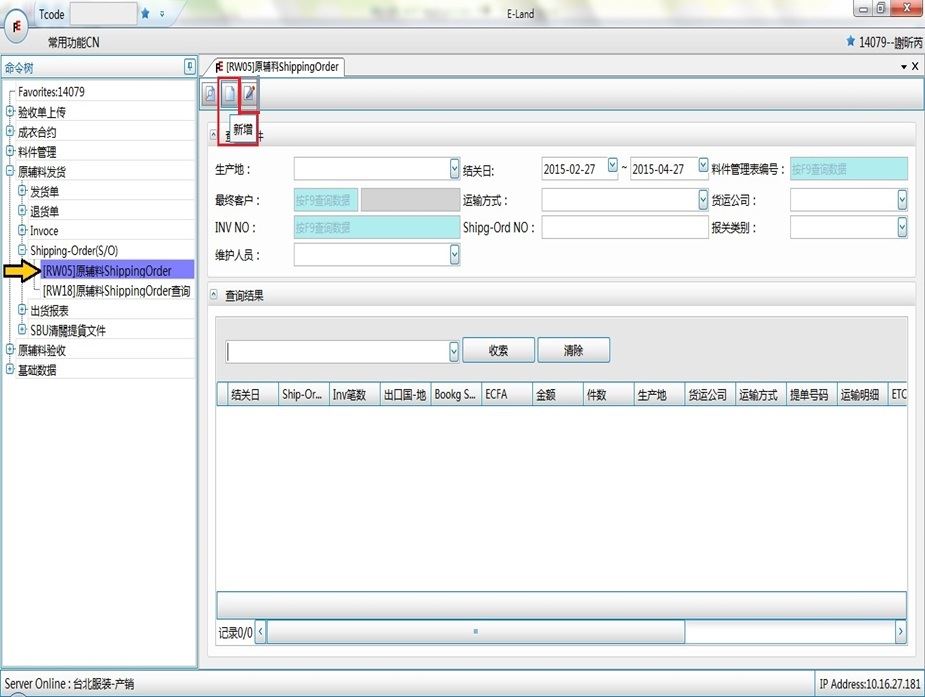Image resolution: width=925 pixels, height=697 pixels.
Task: Collapse the 原辅料发货 tree node
Action: click(x=10, y=172)
